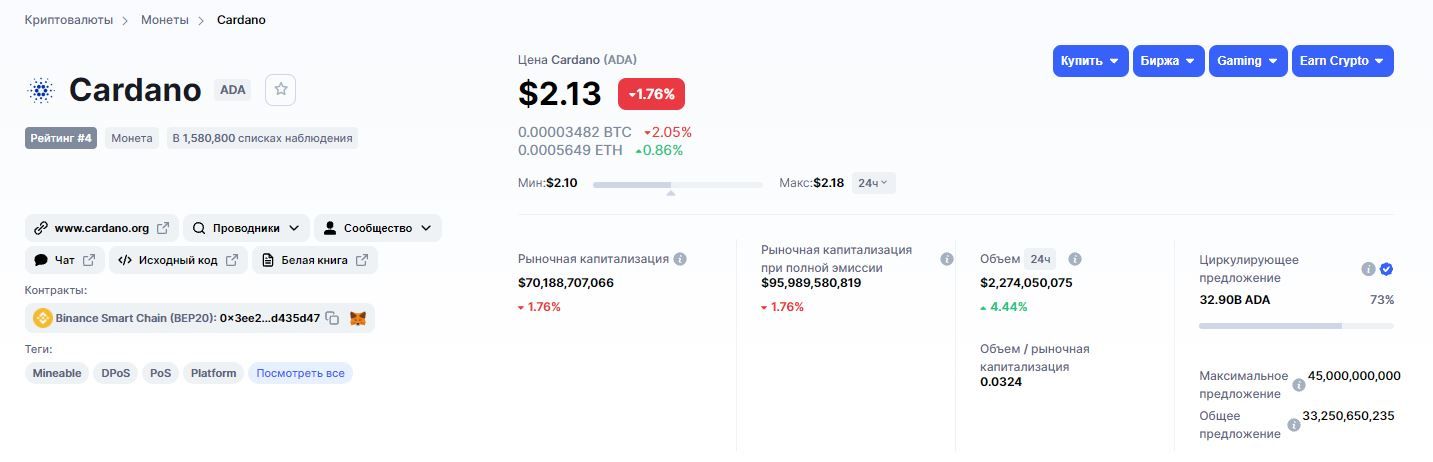The image size is (1433, 462).
Task: Click info icon beside Рыночная капитализация
Action: 680,259
